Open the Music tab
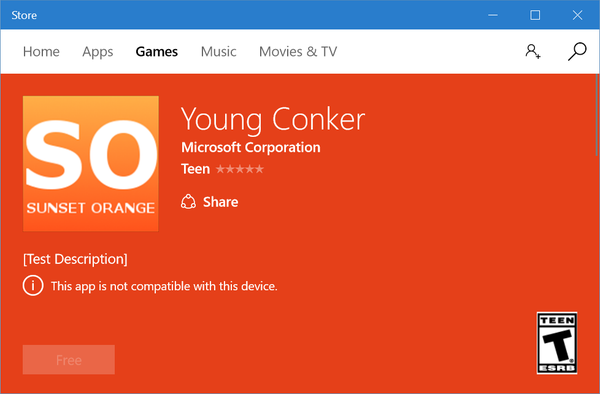Viewport: 600px width, 394px height. (218, 51)
